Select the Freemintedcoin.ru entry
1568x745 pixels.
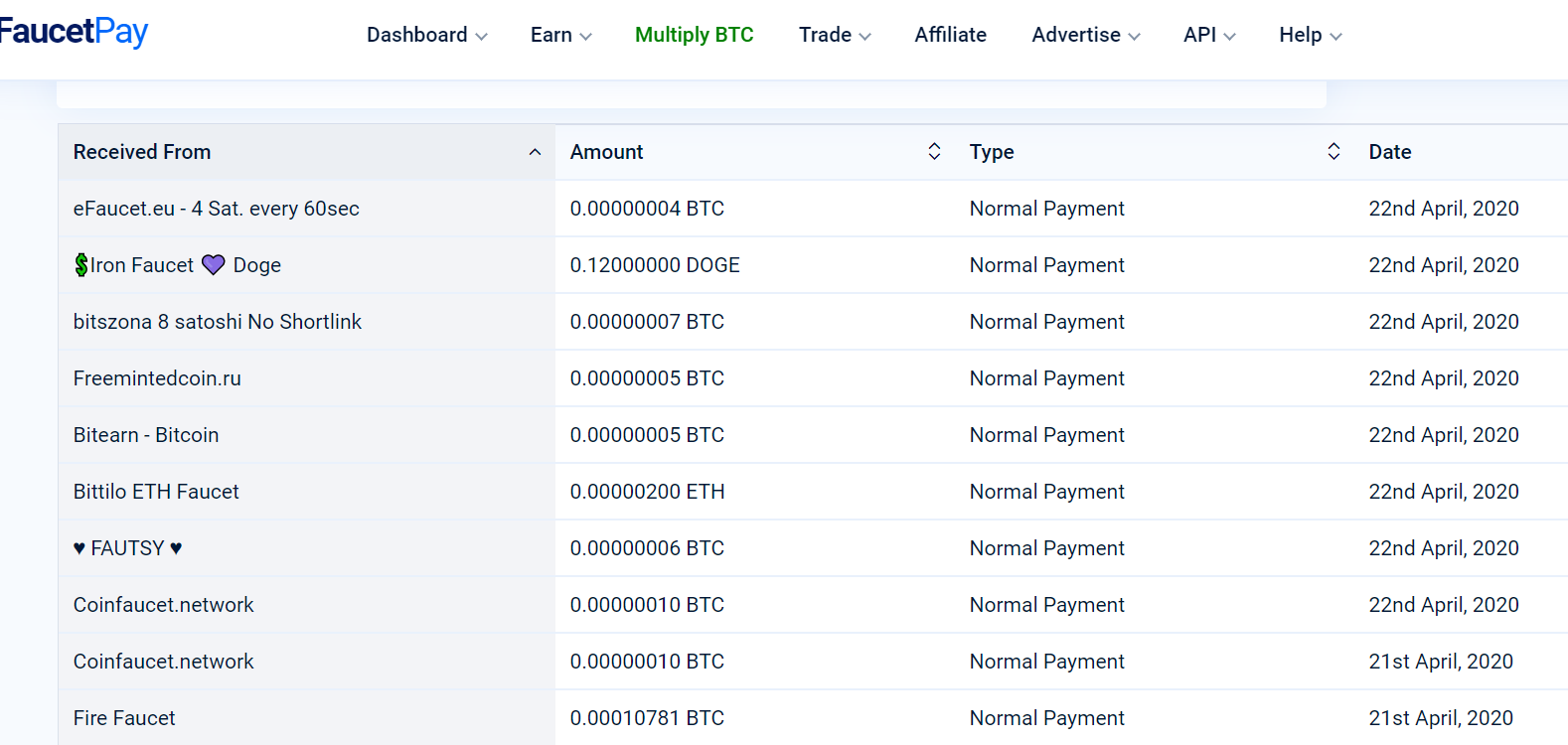tap(157, 378)
